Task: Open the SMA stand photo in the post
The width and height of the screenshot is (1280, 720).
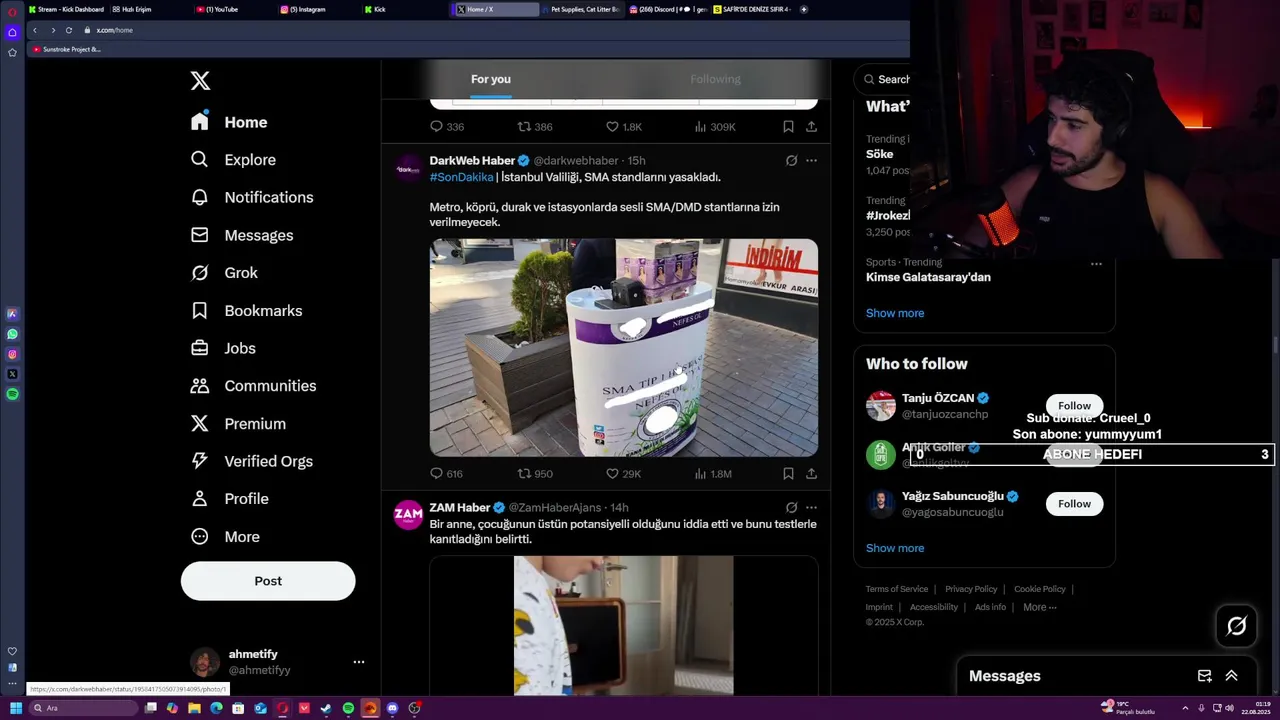Action: coord(624,348)
